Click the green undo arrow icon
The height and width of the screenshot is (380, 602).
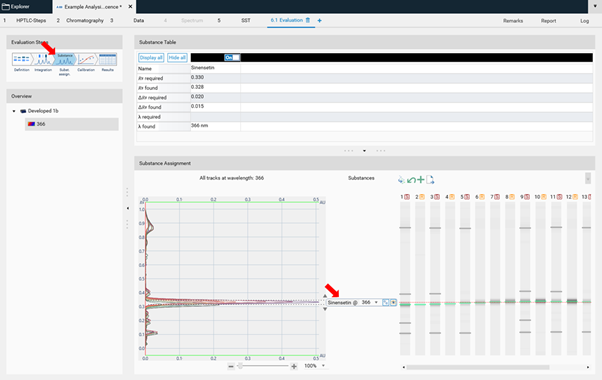[411, 180]
